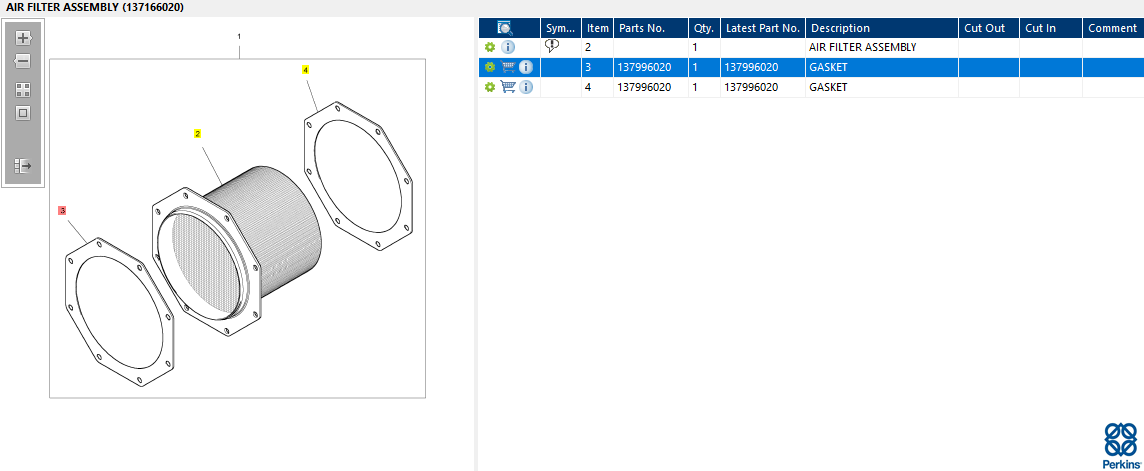Click green gear icon for AIR FILTER ASSEMBLY row

[x=490, y=47]
